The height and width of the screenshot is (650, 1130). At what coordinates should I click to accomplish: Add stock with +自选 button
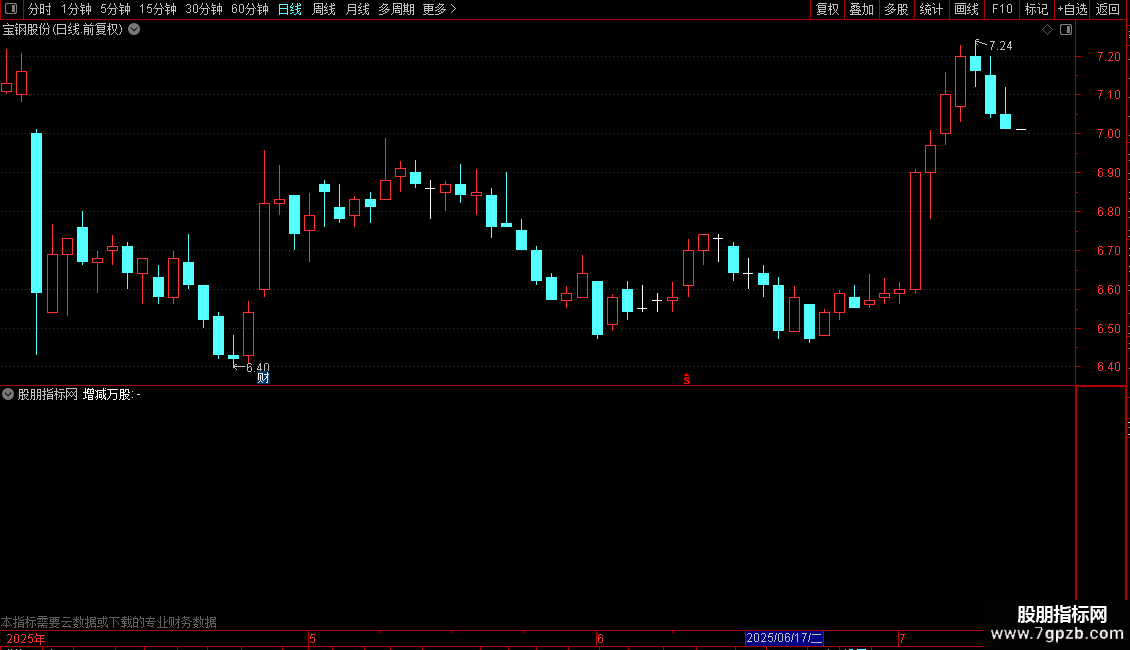[1072, 9]
